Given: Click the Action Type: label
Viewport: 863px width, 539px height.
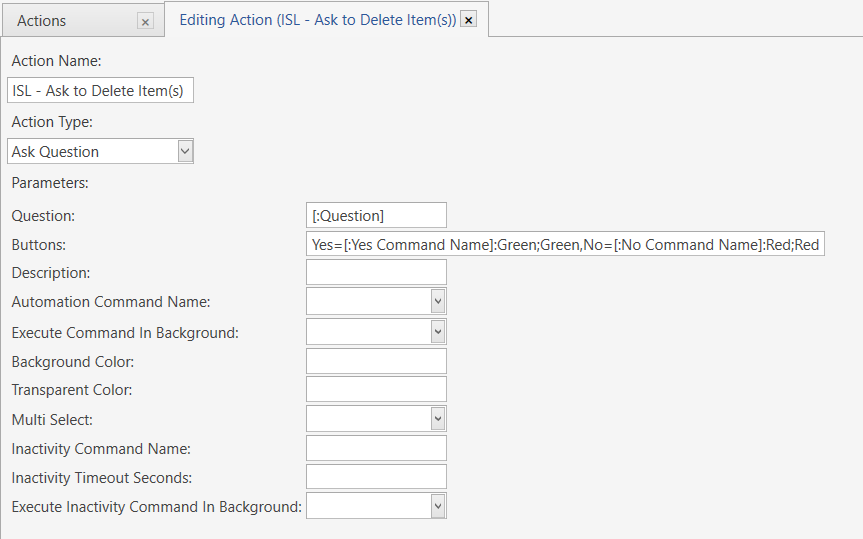Looking at the screenshot, I should [52, 122].
